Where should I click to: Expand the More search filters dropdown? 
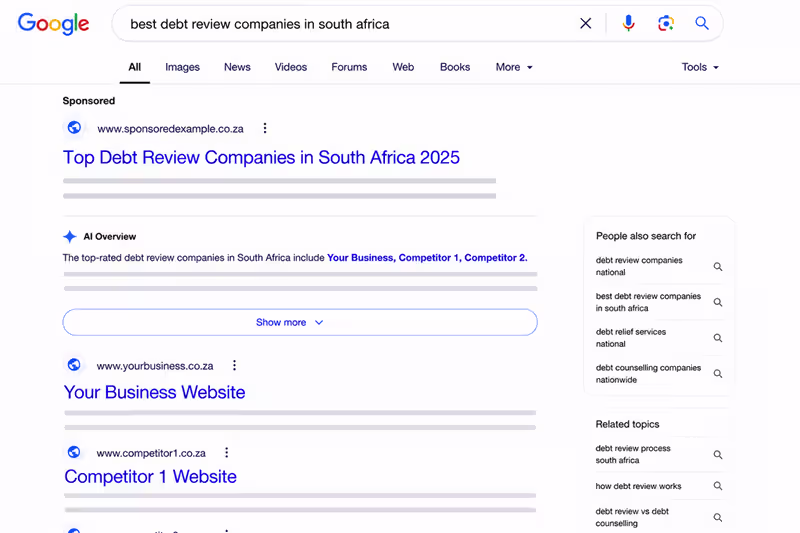click(x=514, y=67)
